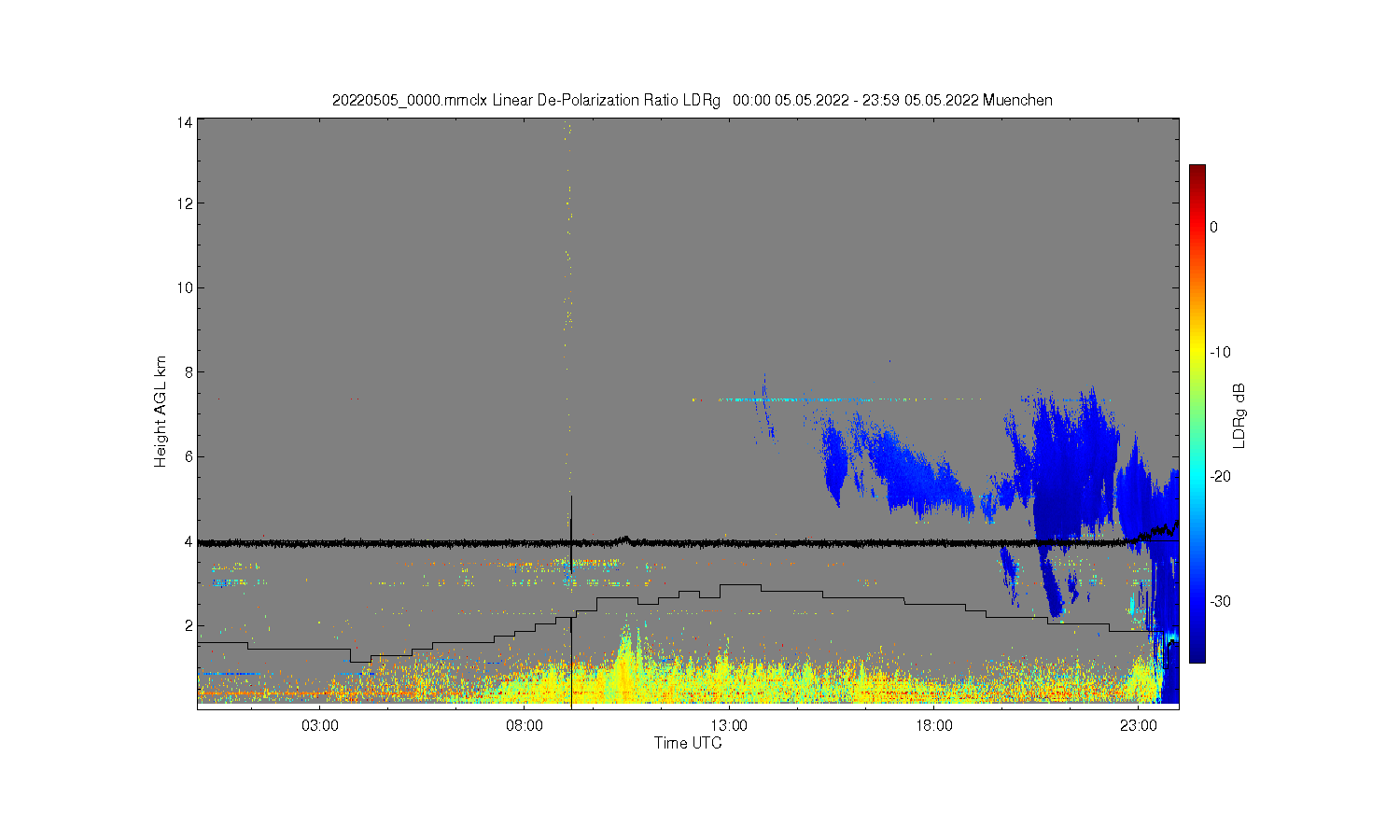
Task: Click the height tick label 8
Action: click(x=189, y=372)
